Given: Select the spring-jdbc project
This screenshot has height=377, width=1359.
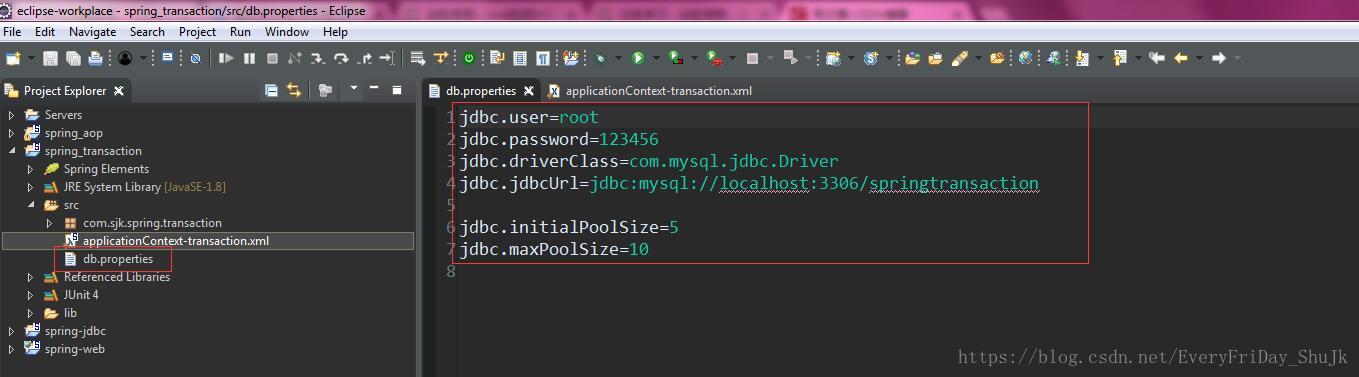Looking at the screenshot, I should pyautogui.click(x=75, y=331).
